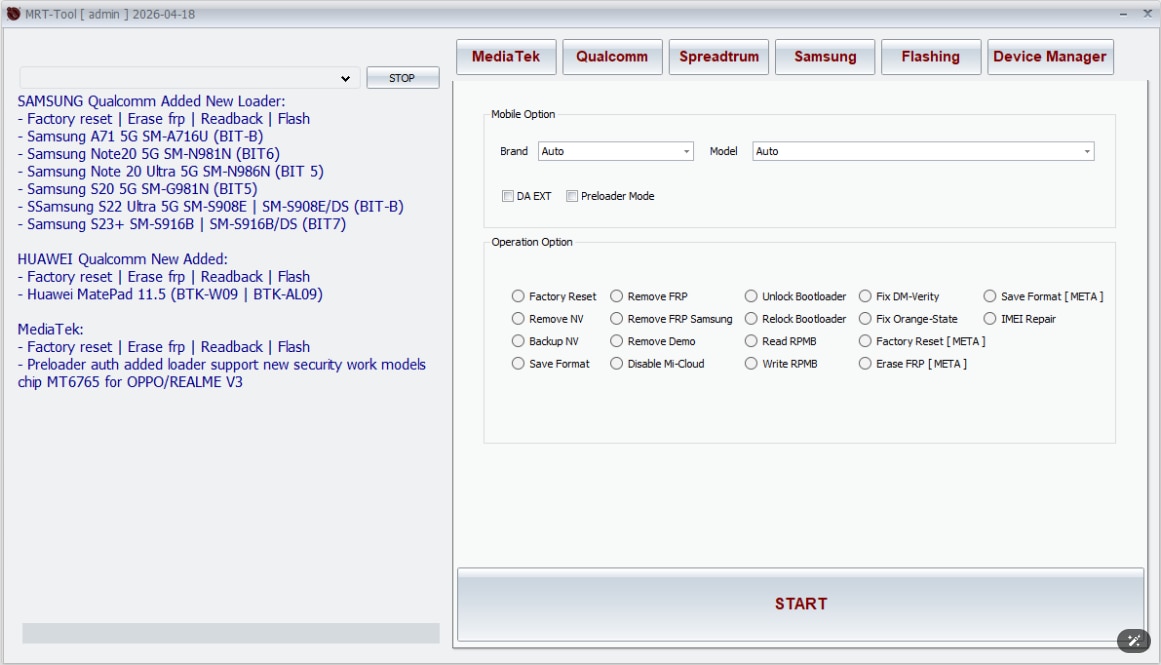
Task: Minimize the MRT-Tool window
Action: pos(1123,14)
